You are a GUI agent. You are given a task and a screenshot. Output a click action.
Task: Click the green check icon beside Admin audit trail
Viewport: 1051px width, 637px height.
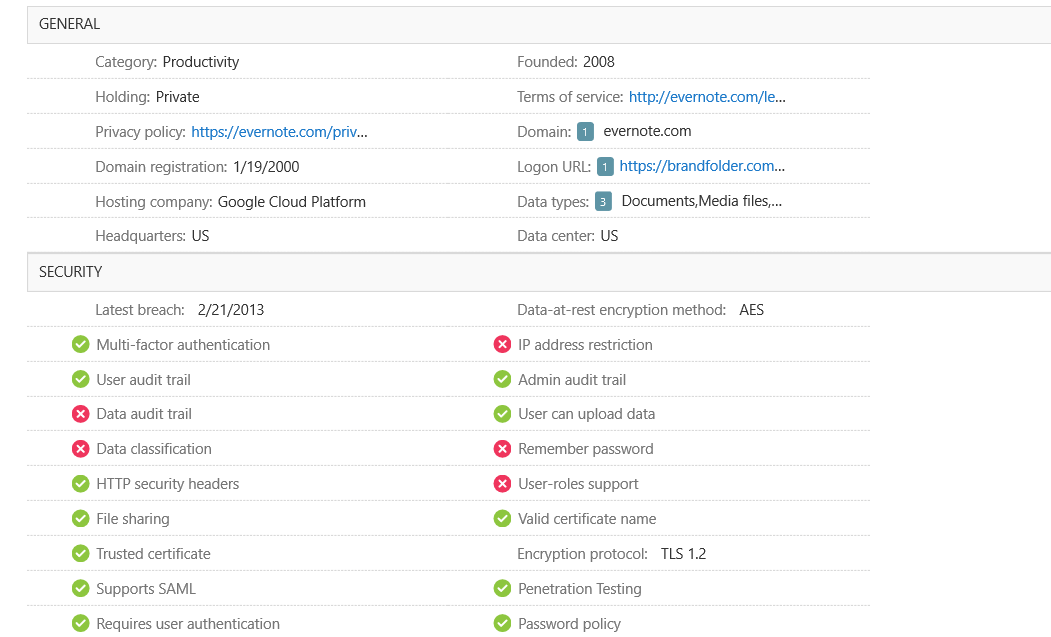click(502, 380)
